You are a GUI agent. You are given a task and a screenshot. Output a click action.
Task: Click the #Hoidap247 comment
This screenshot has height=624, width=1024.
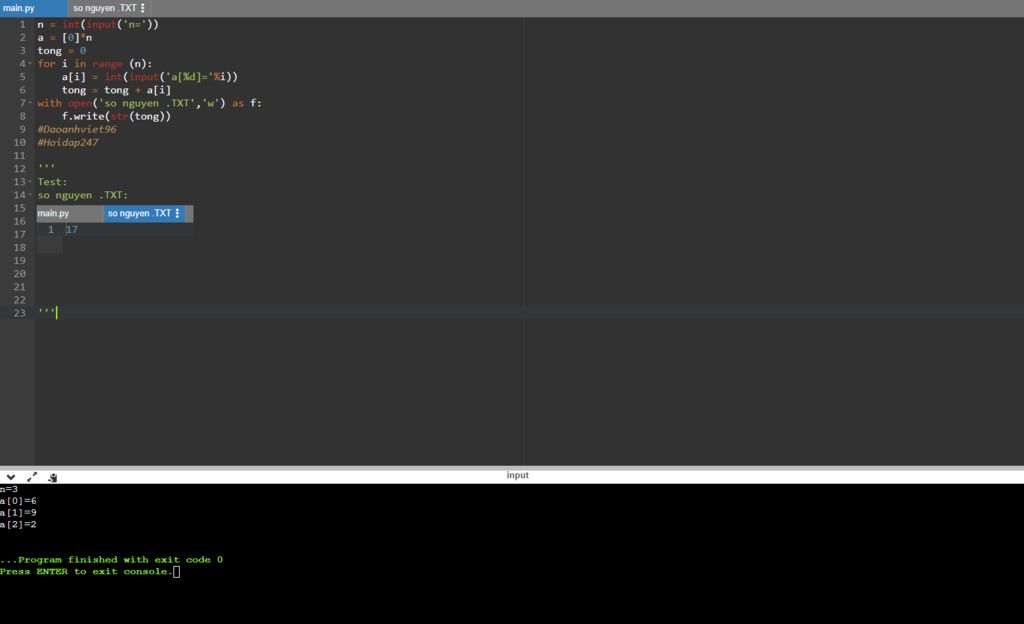[68, 142]
